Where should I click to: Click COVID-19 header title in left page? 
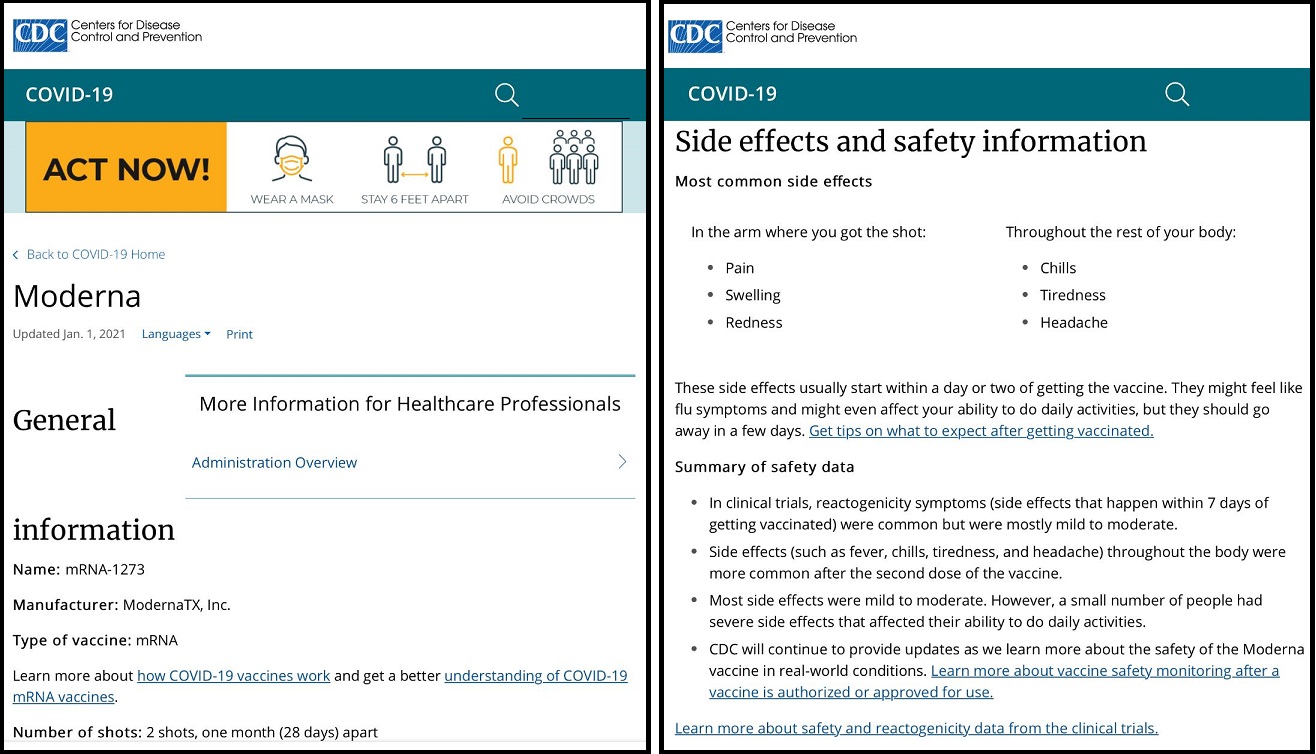[69, 95]
